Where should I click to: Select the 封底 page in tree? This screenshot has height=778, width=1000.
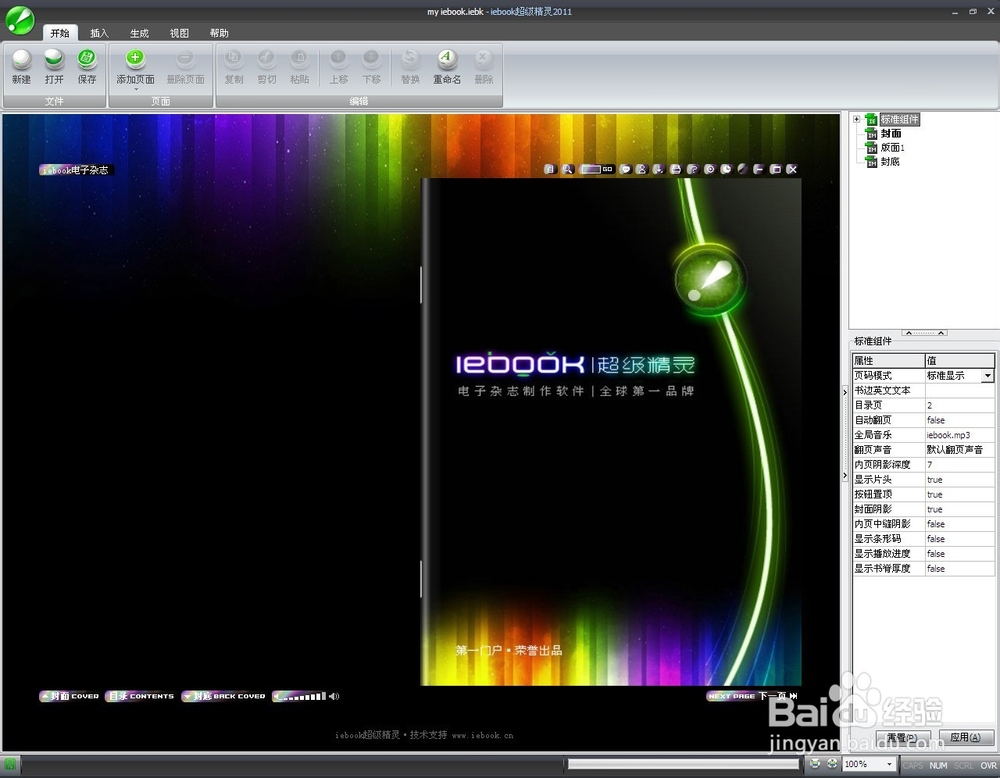coord(890,161)
